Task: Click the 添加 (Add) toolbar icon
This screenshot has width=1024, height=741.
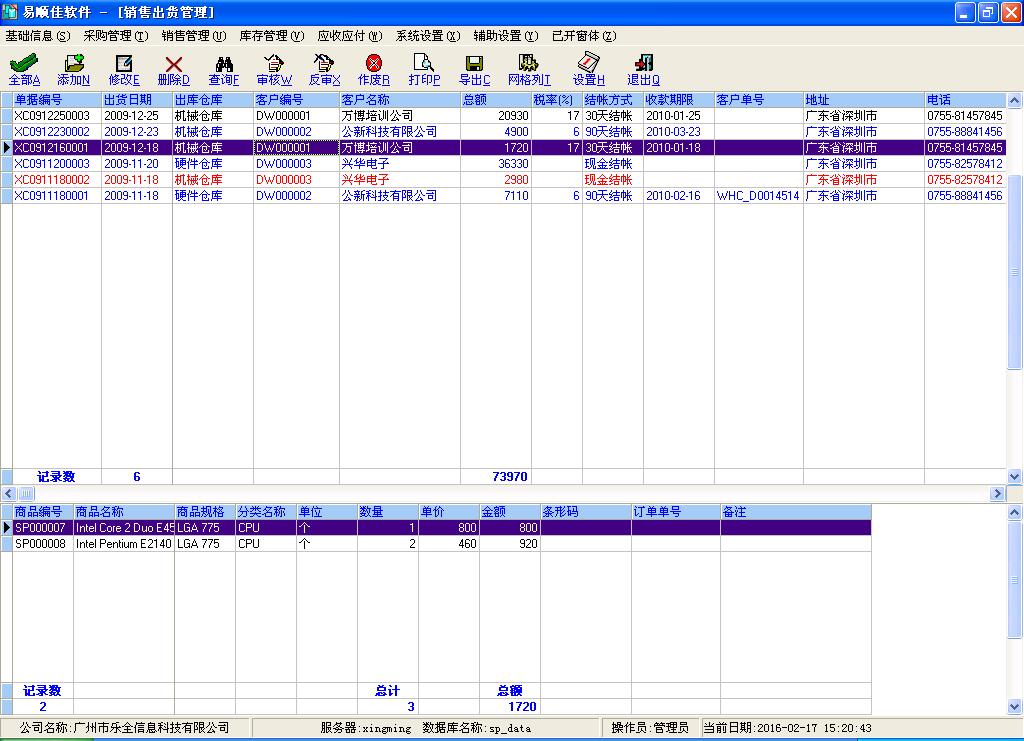Action: pyautogui.click(x=73, y=68)
